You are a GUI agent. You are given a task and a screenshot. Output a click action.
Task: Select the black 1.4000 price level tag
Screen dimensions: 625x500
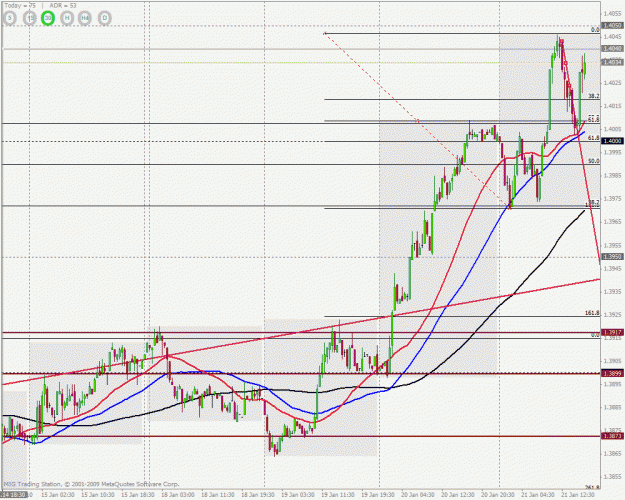613,141
